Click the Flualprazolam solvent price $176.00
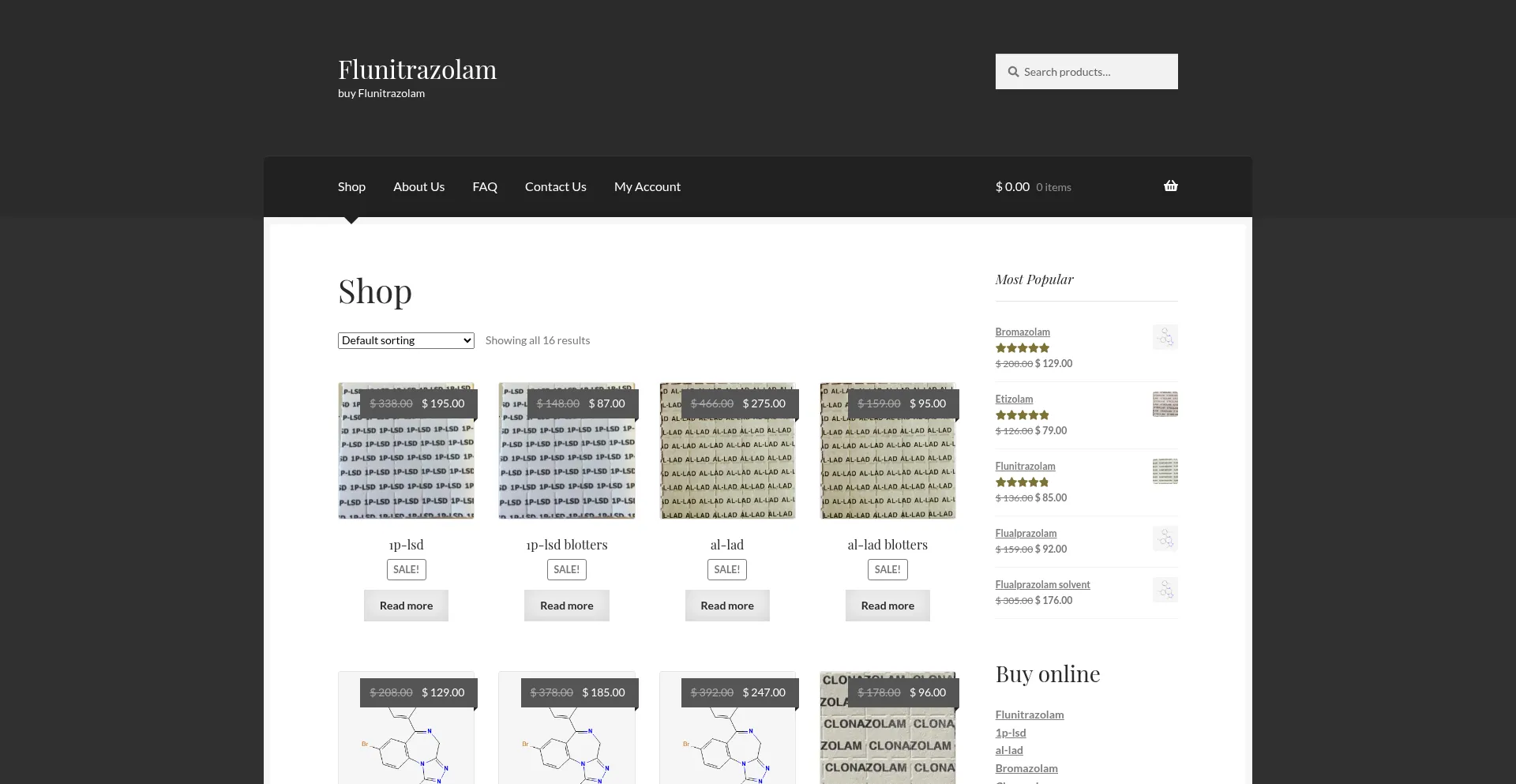This screenshot has height=784, width=1516. coord(1053,601)
